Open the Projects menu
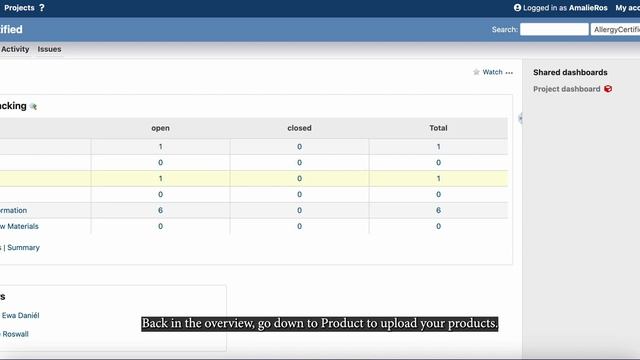Viewport: 640px width, 360px height. tap(19, 8)
